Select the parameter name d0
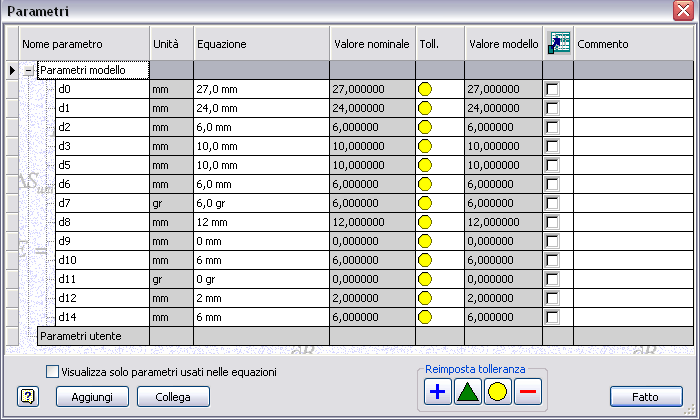The height and width of the screenshot is (420, 700). [102, 89]
